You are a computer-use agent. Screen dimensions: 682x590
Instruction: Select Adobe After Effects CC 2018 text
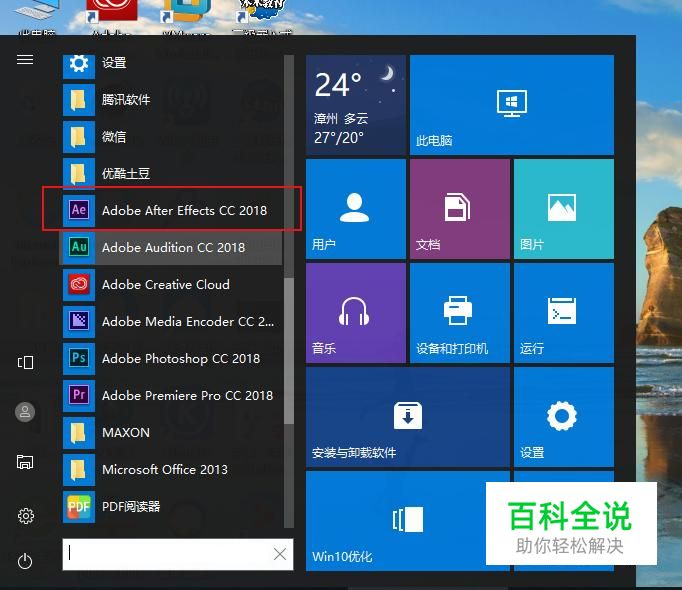coord(184,211)
